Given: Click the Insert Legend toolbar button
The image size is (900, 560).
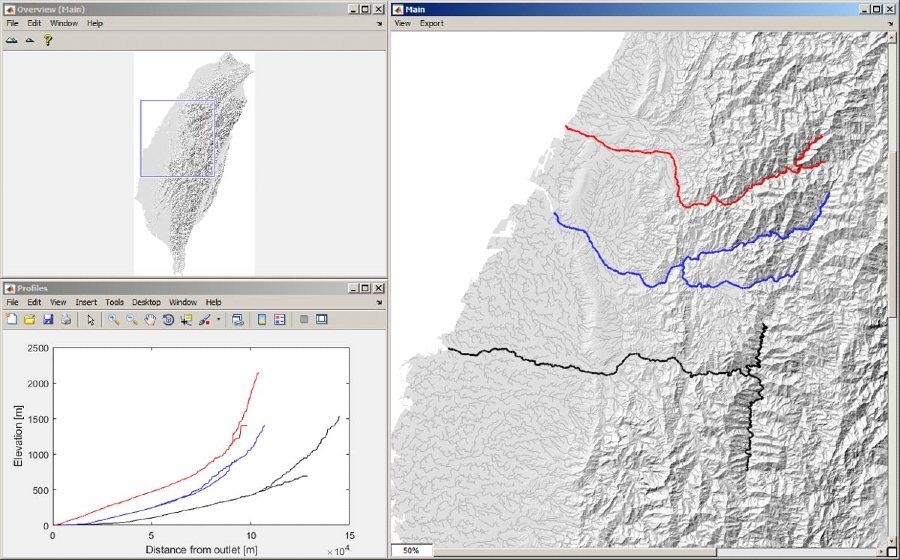Looking at the screenshot, I should (x=279, y=320).
